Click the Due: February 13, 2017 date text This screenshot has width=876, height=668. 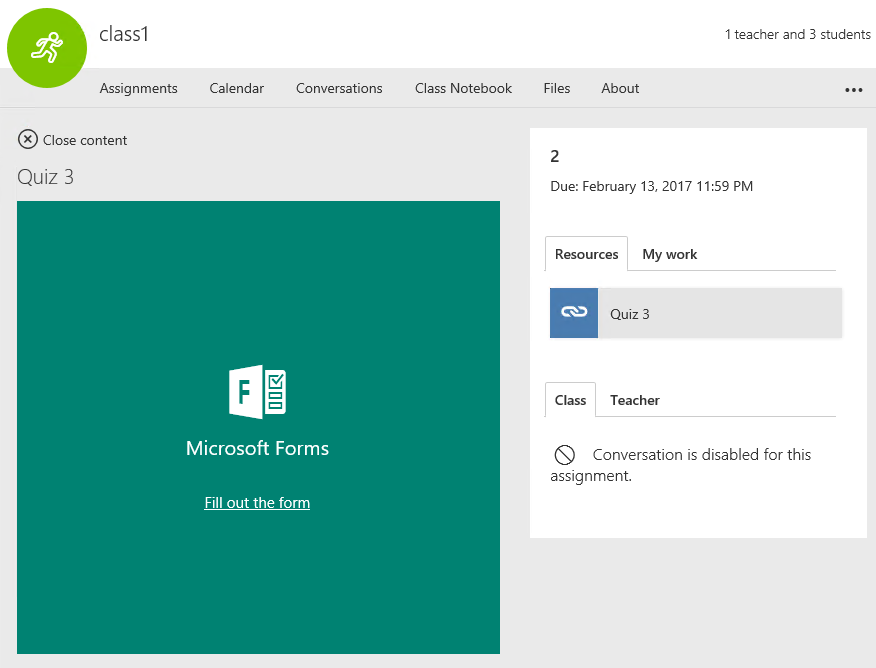pyautogui.click(x=651, y=186)
